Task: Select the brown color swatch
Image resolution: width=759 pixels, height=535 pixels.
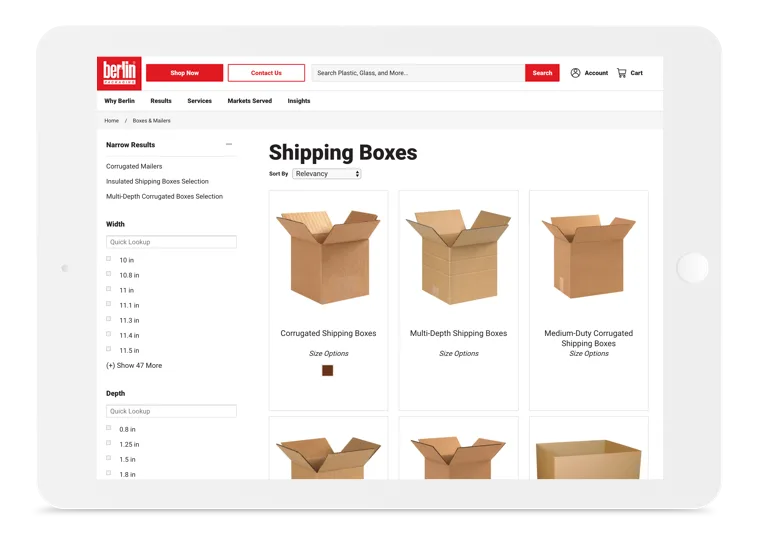Action: click(328, 370)
